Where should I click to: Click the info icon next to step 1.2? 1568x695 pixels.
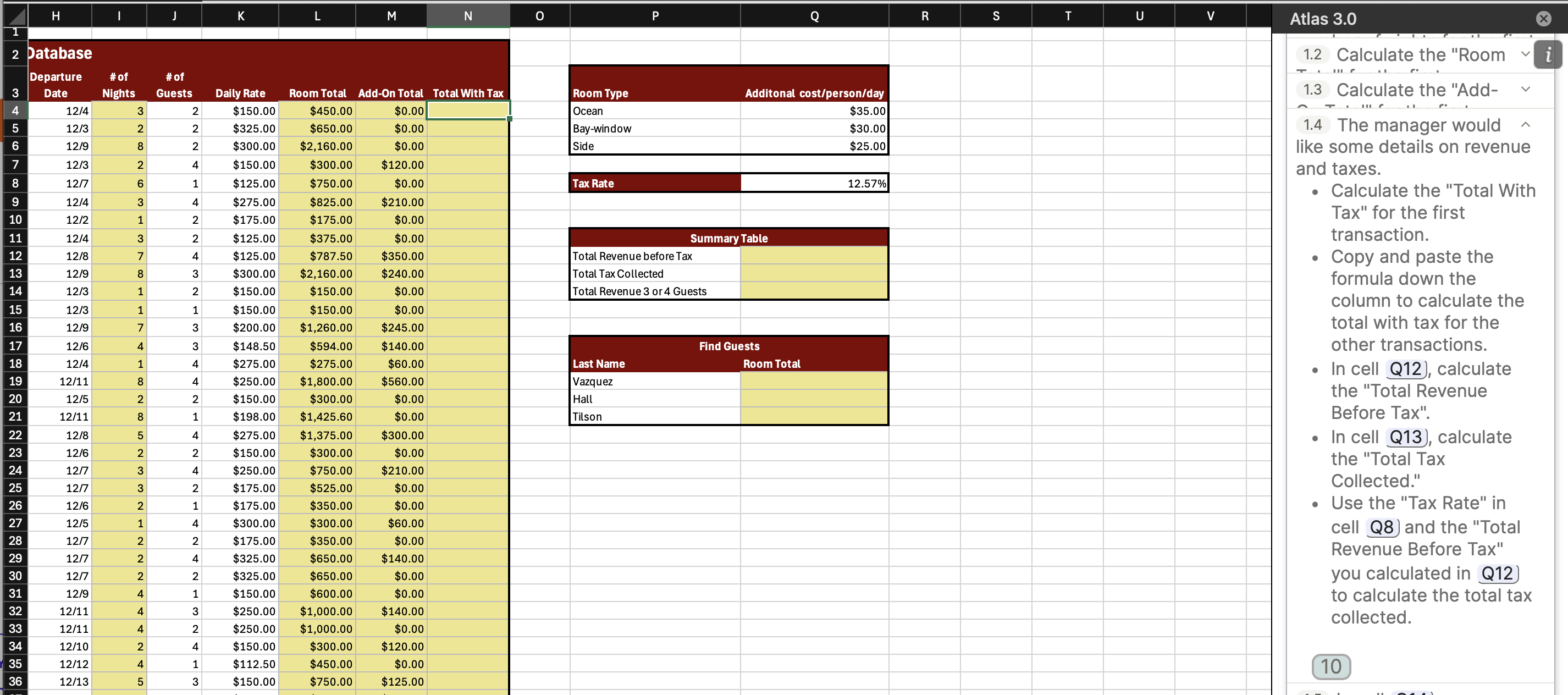tap(1548, 55)
